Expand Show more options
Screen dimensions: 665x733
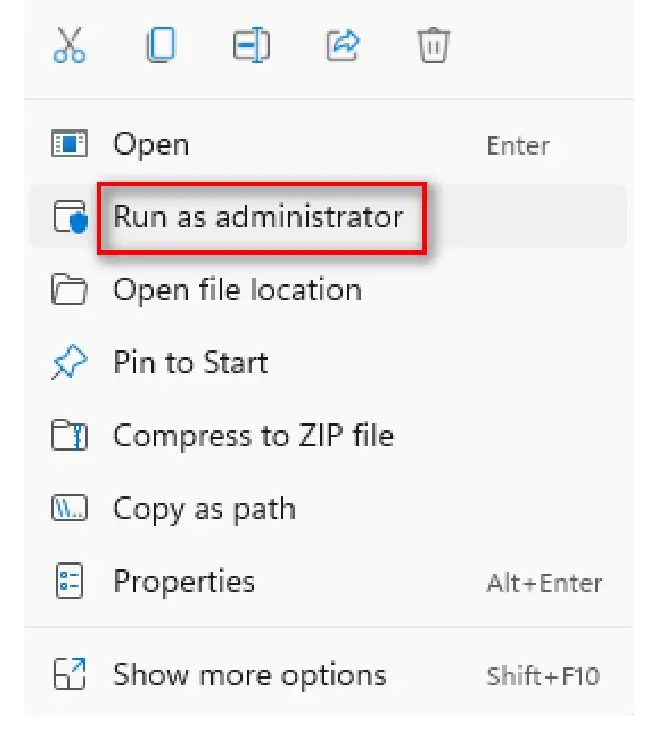click(x=249, y=674)
